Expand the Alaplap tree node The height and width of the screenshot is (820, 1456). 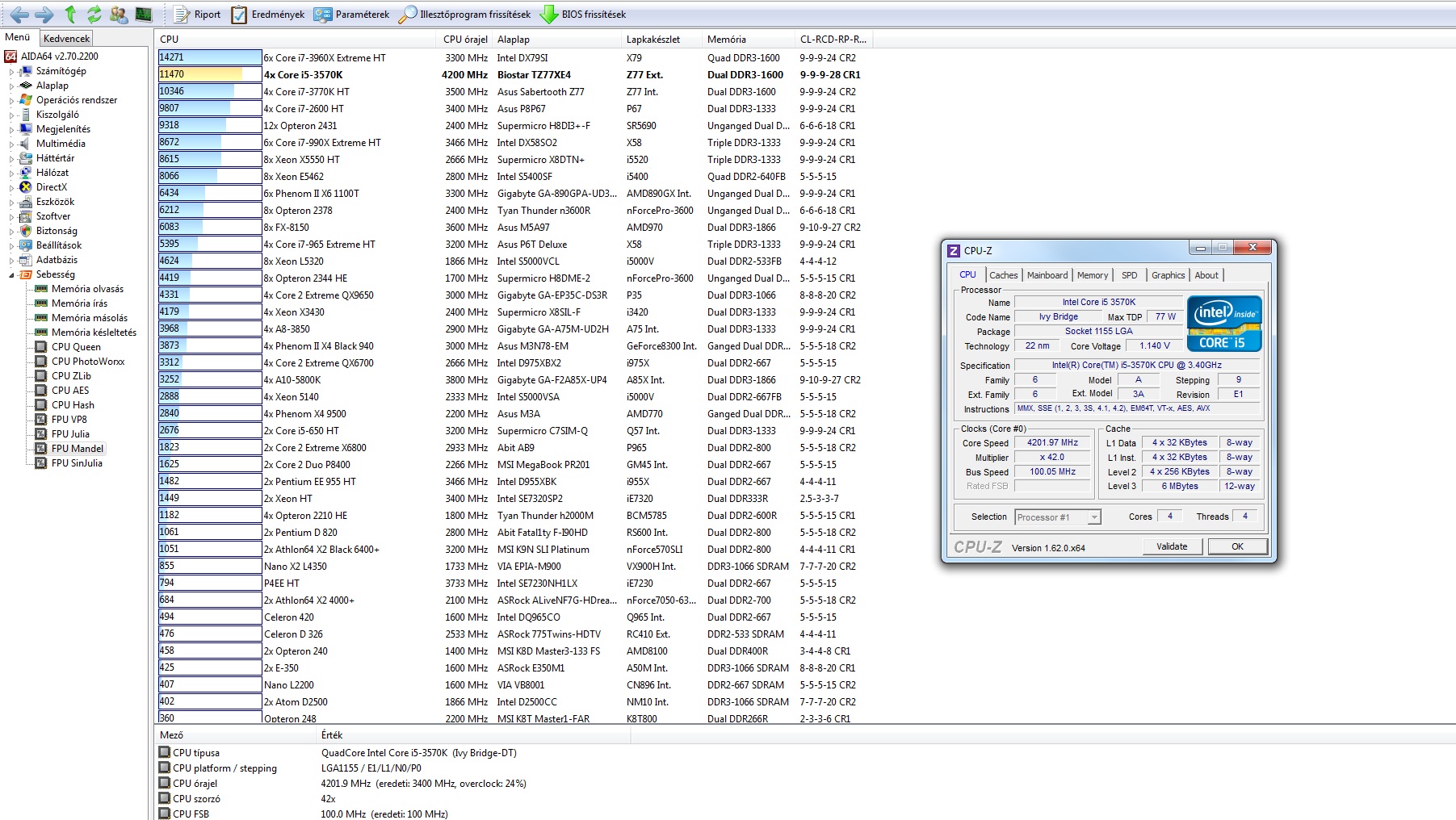click(11, 86)
